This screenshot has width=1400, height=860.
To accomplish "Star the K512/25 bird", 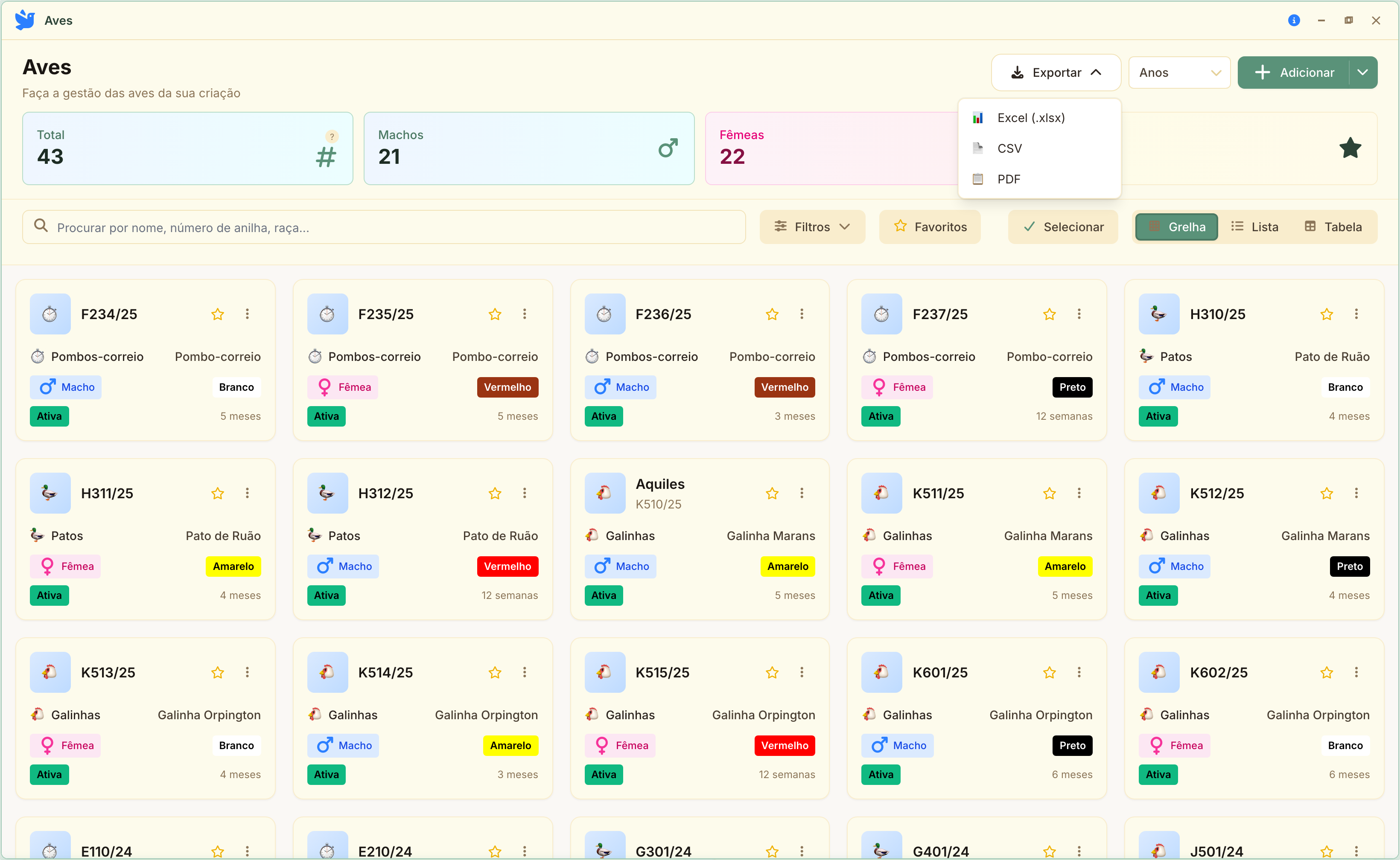I will point(1327,493).
